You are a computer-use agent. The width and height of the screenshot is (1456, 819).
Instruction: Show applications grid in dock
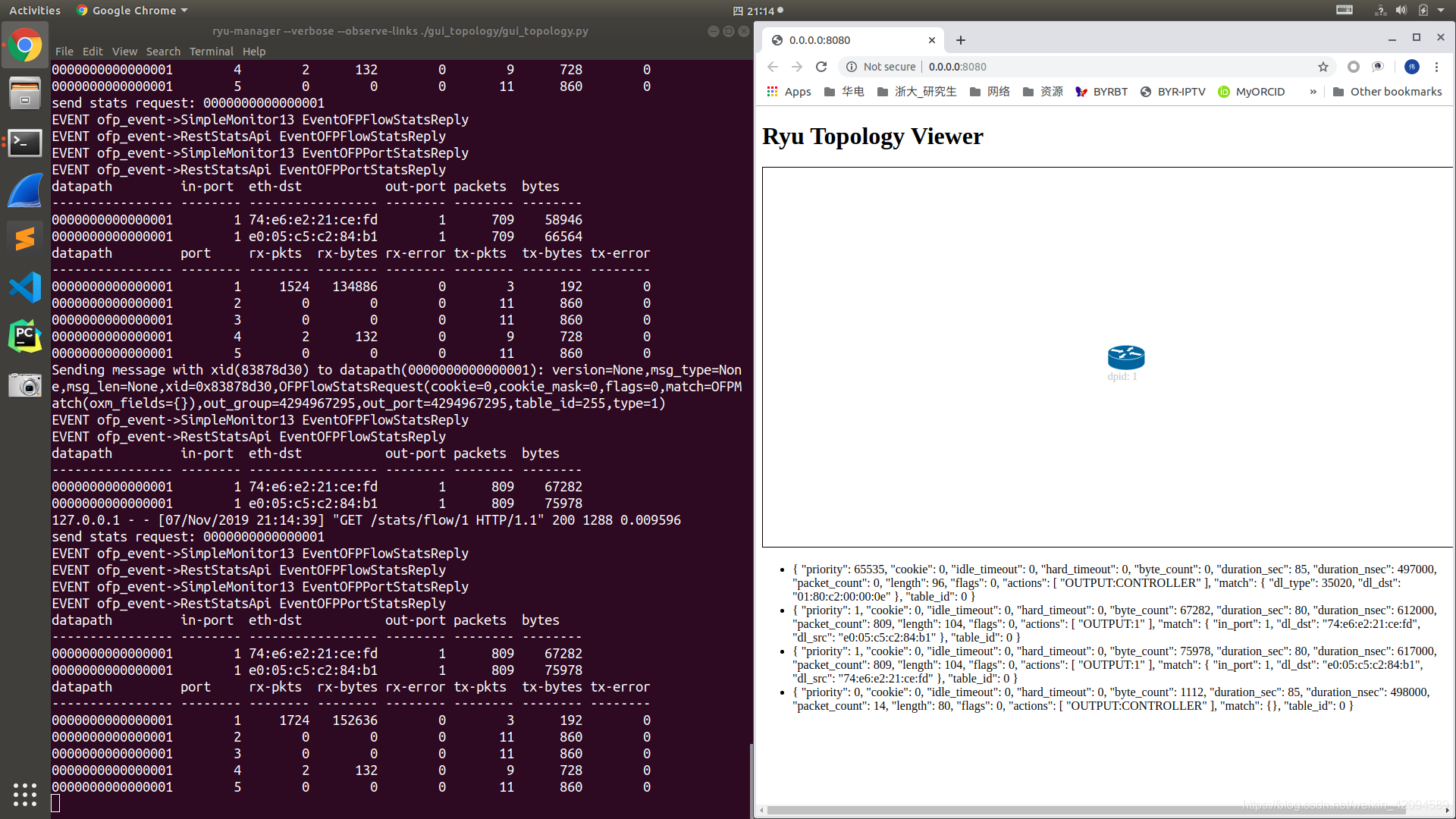25,794
